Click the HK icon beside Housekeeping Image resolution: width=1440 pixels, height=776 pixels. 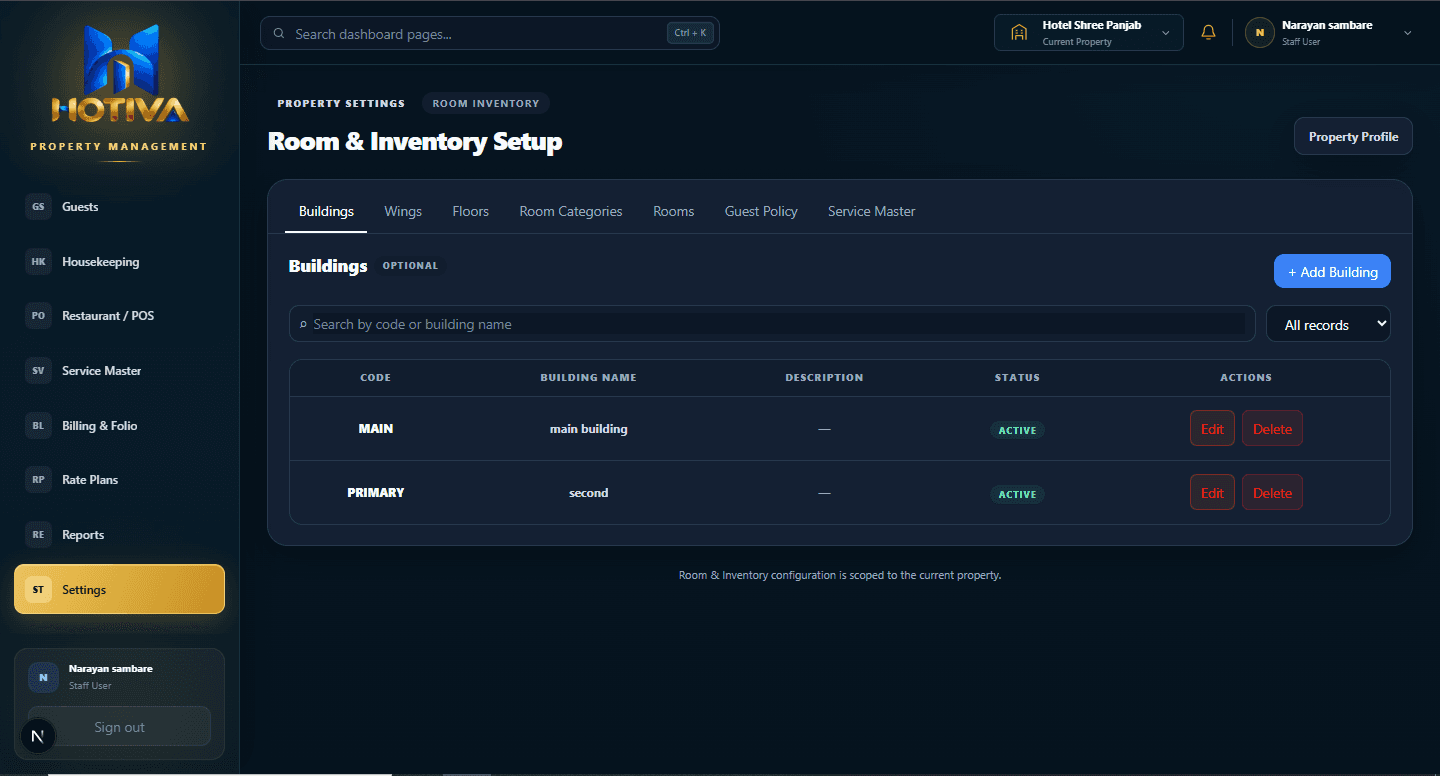pyautogui.click(x=38, y=262)
